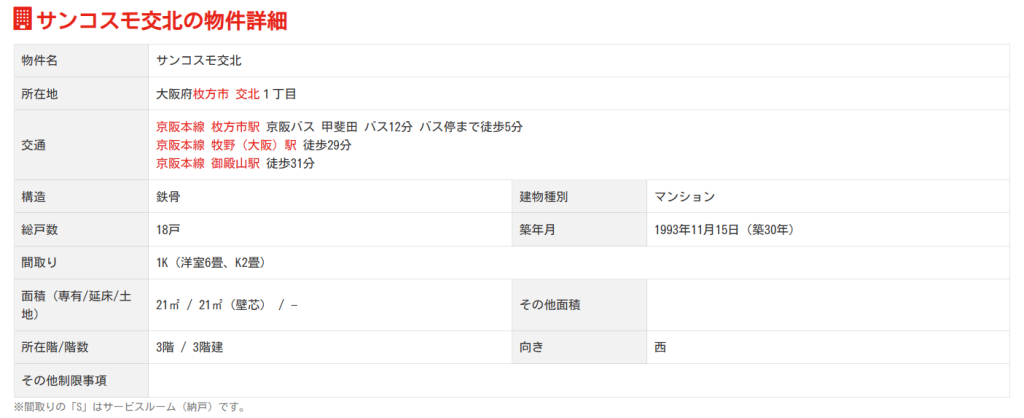The width and height of the screenshot is (1024, 418).
Task: Open the 交北 area link
Action: coord(247,93)
